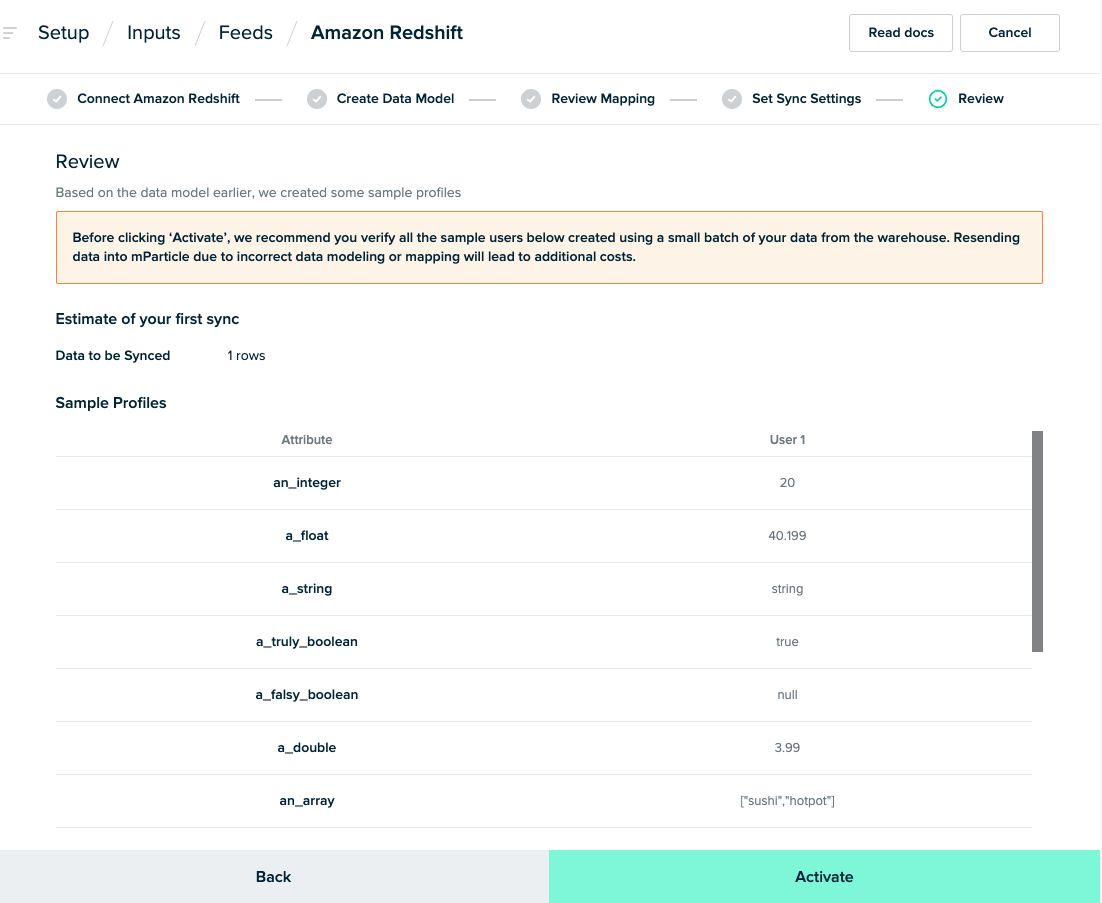The height and width of the screenshot is (903, 1102).
Task: Click the green Review step checkmark icon
Action: pos(938,99)
